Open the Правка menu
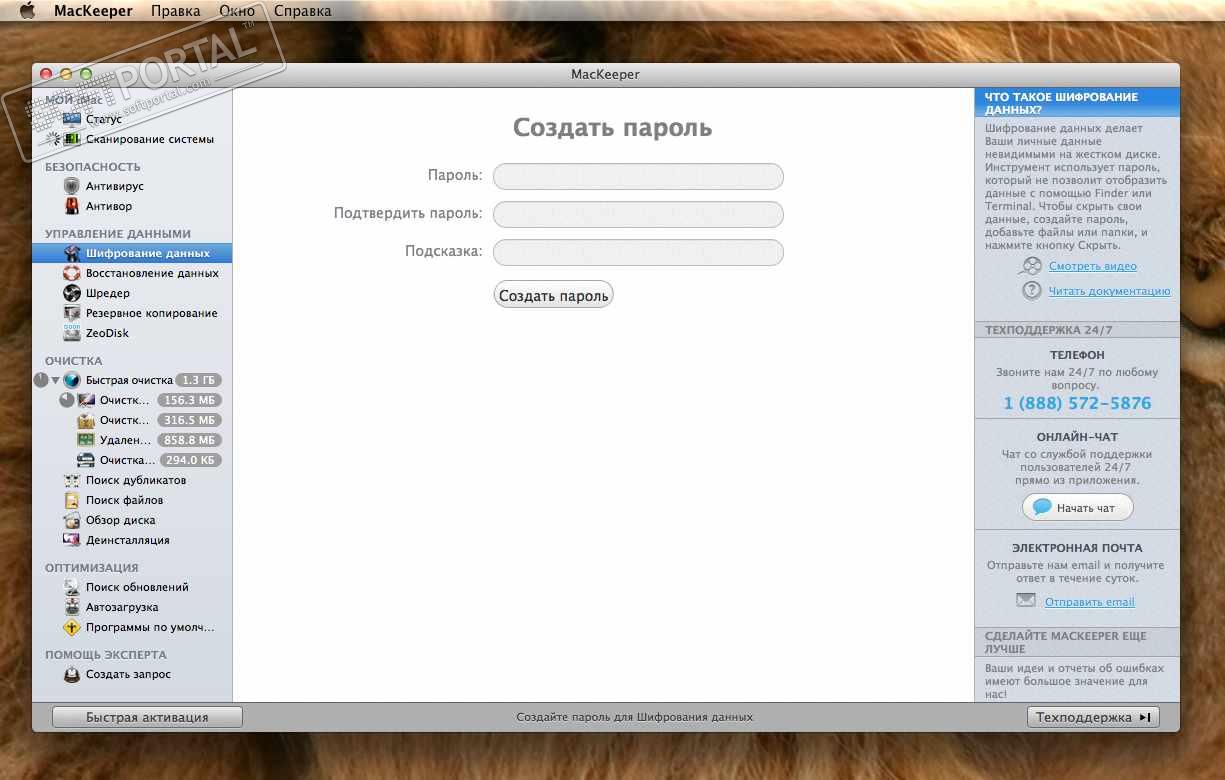Screen dimensions: 1225x780 coord(175,11)
